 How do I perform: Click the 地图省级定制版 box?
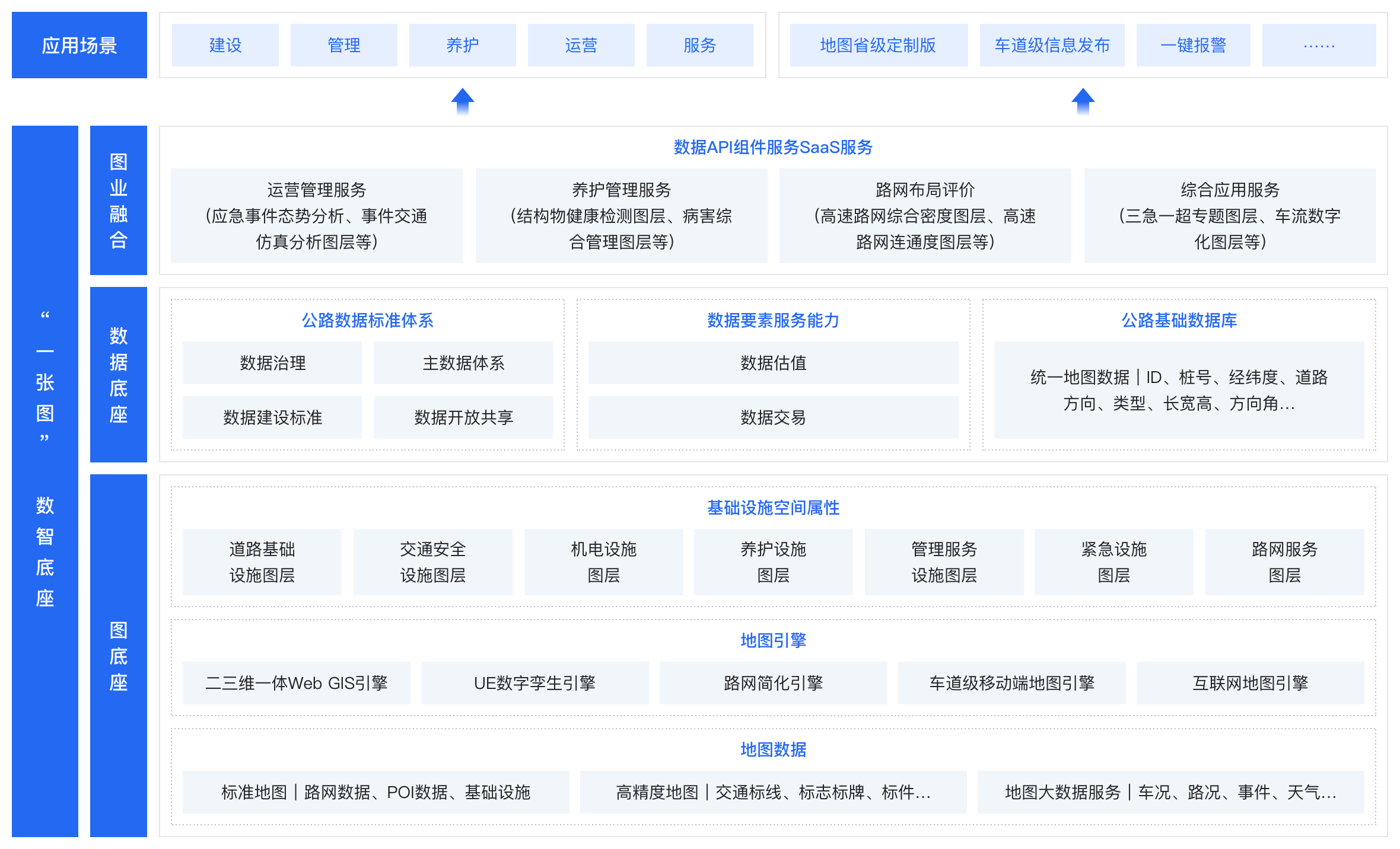tap(878, 45)
